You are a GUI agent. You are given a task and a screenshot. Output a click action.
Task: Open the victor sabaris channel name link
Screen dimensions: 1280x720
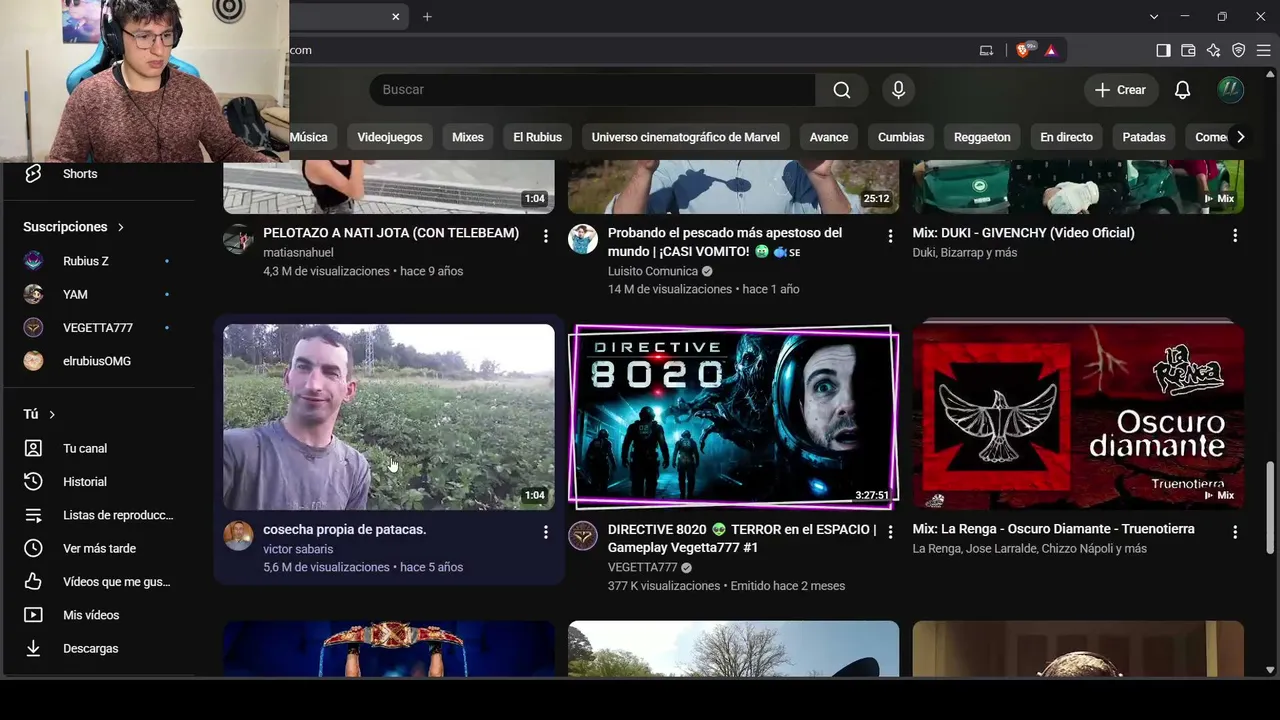[298, 549]
